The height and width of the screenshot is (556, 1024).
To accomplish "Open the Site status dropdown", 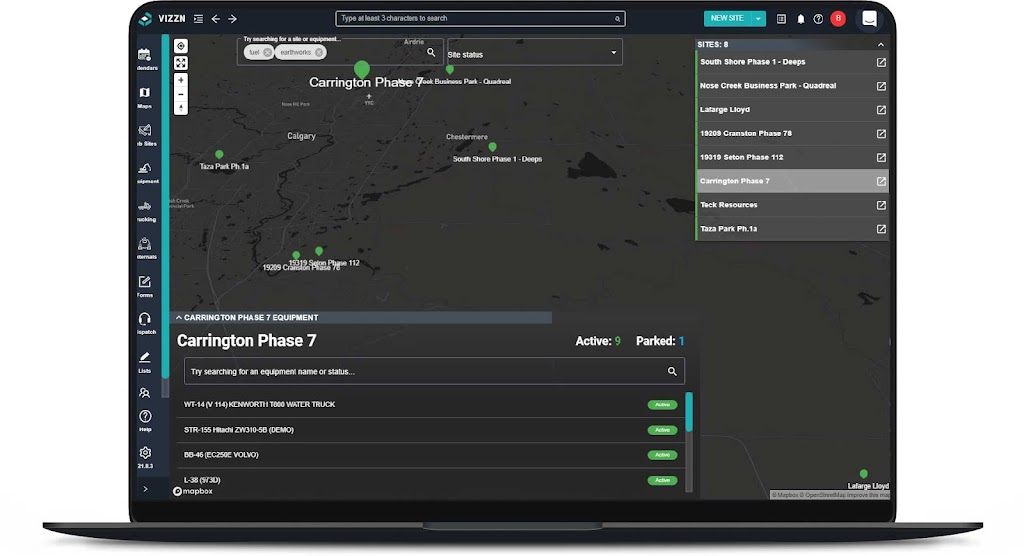I will pyautogui.click(x=534, y=52).
